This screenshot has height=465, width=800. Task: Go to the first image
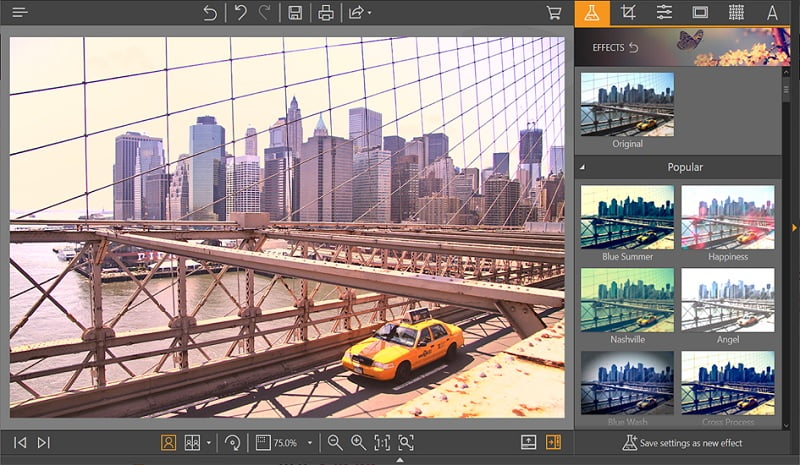20,443
